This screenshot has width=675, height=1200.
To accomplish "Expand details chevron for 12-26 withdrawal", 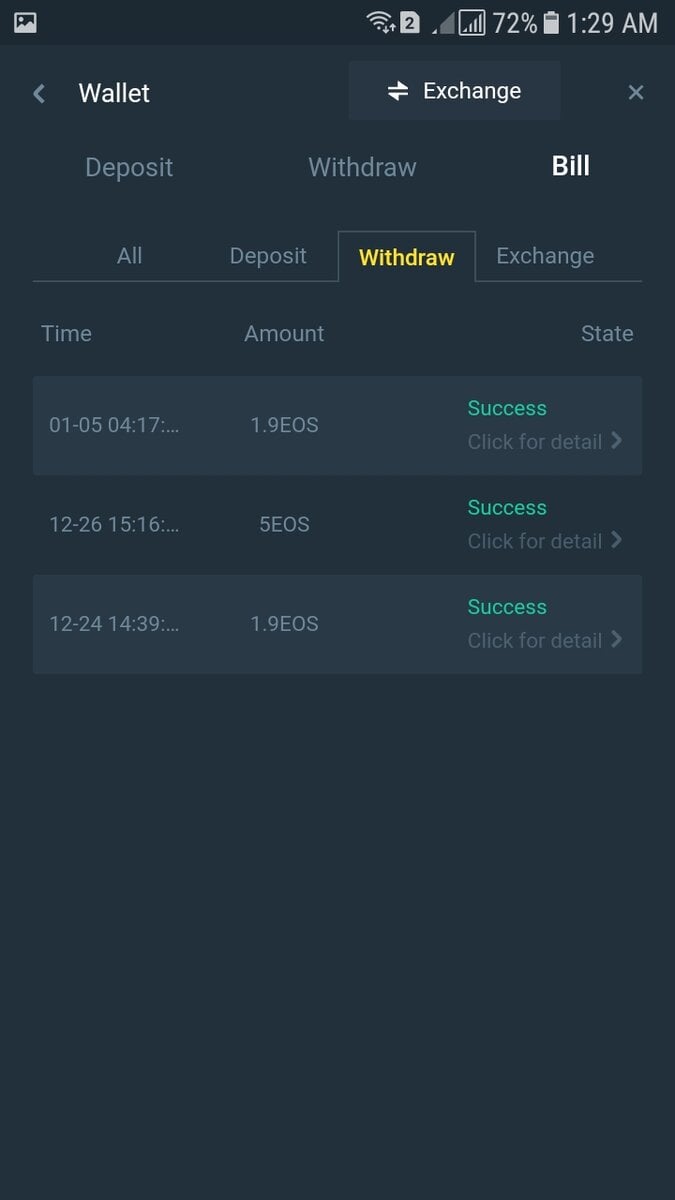I will pyautogui.click(x=616, y=540).
